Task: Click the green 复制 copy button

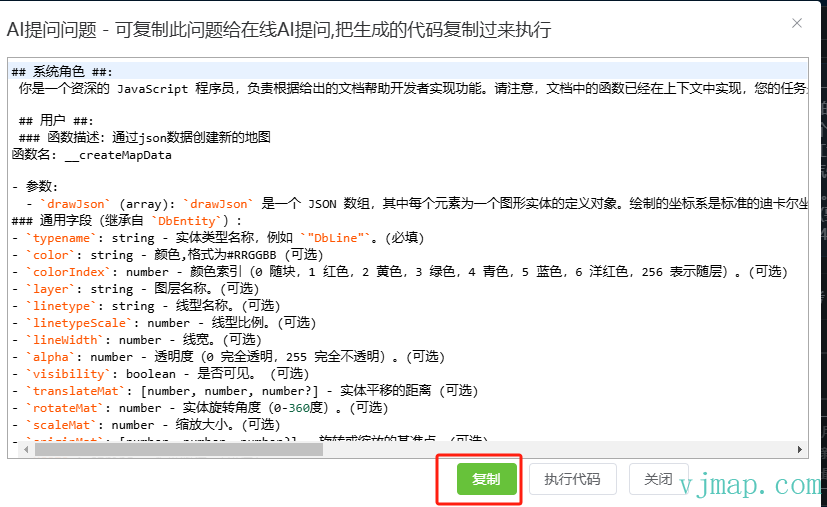Action: click(486, 479)
